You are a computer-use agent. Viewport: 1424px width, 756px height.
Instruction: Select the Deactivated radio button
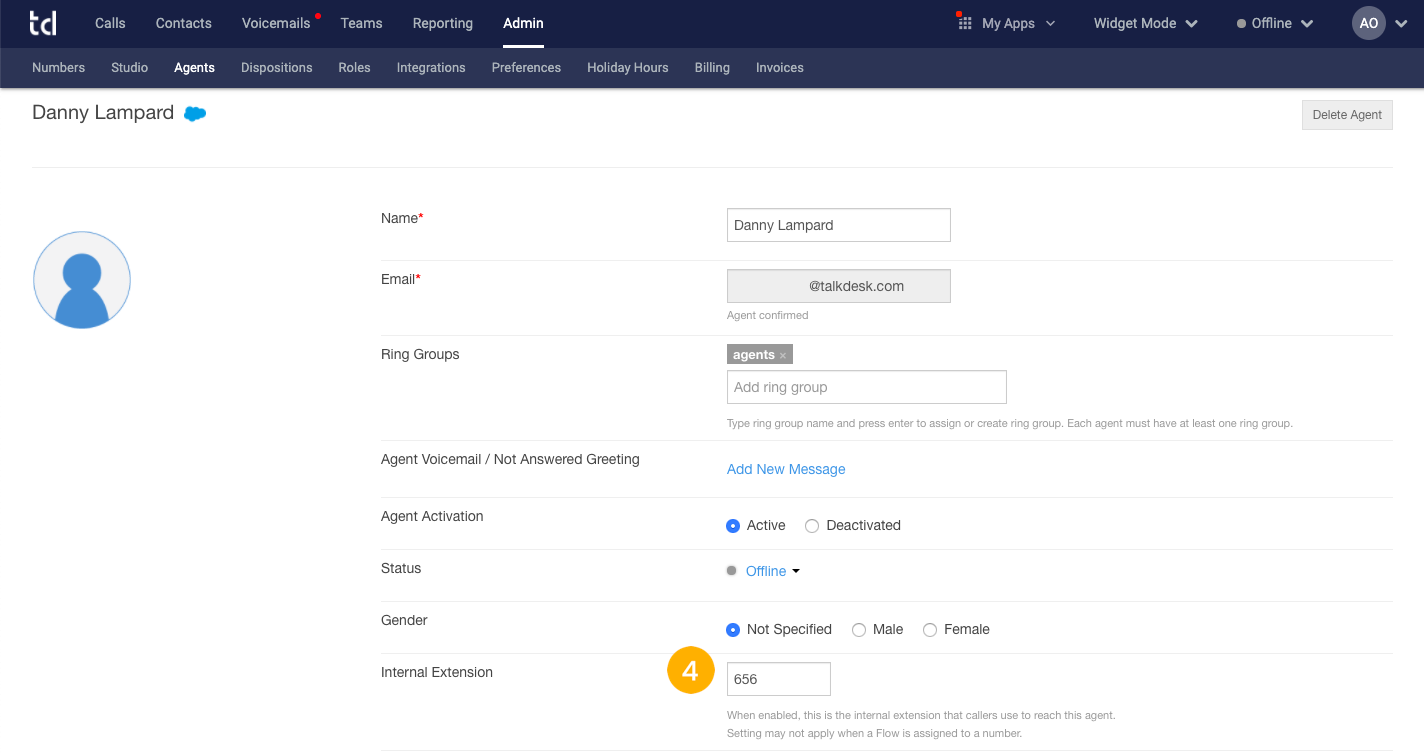pos(812,526)
